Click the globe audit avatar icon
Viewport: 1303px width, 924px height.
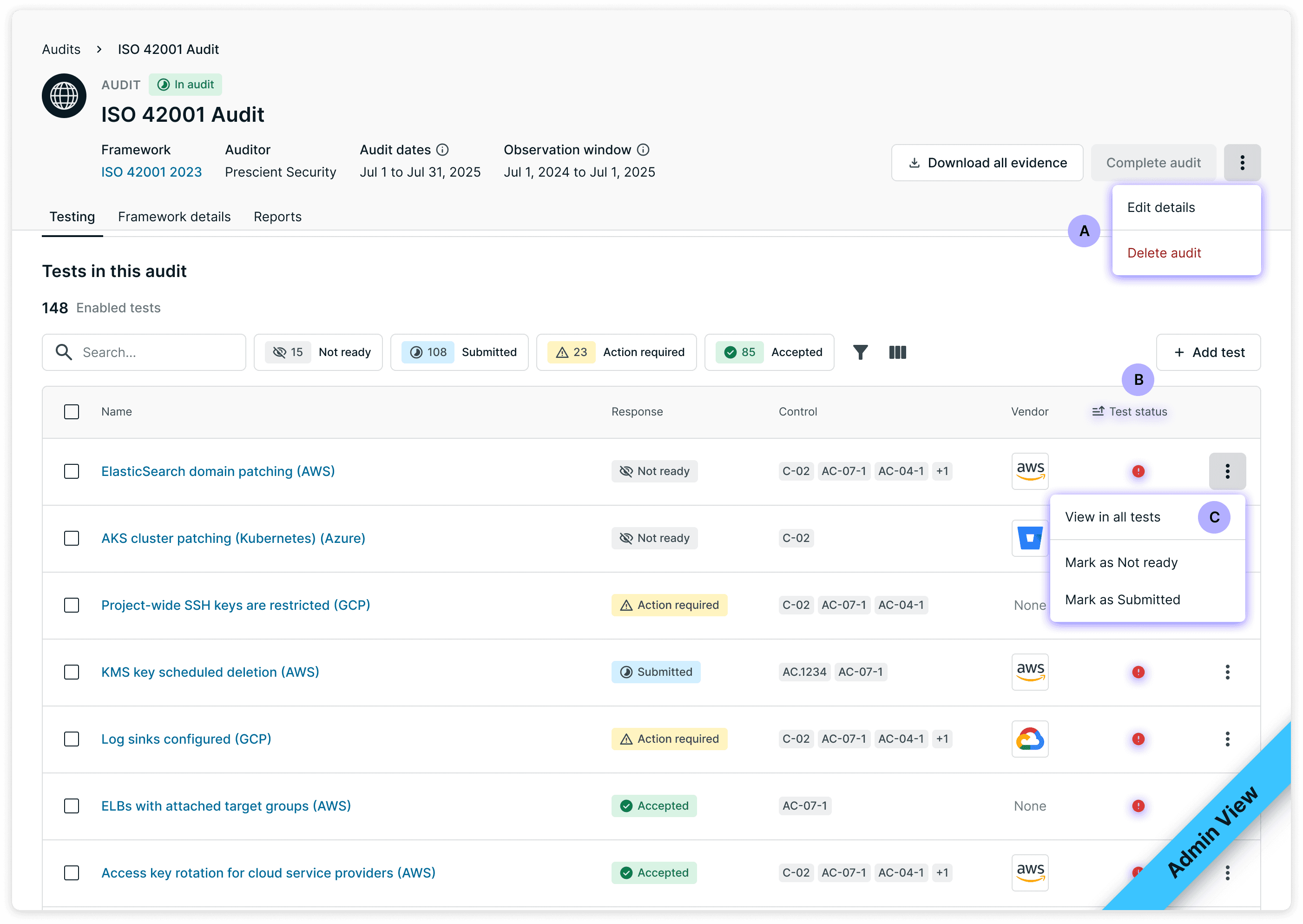64,96
